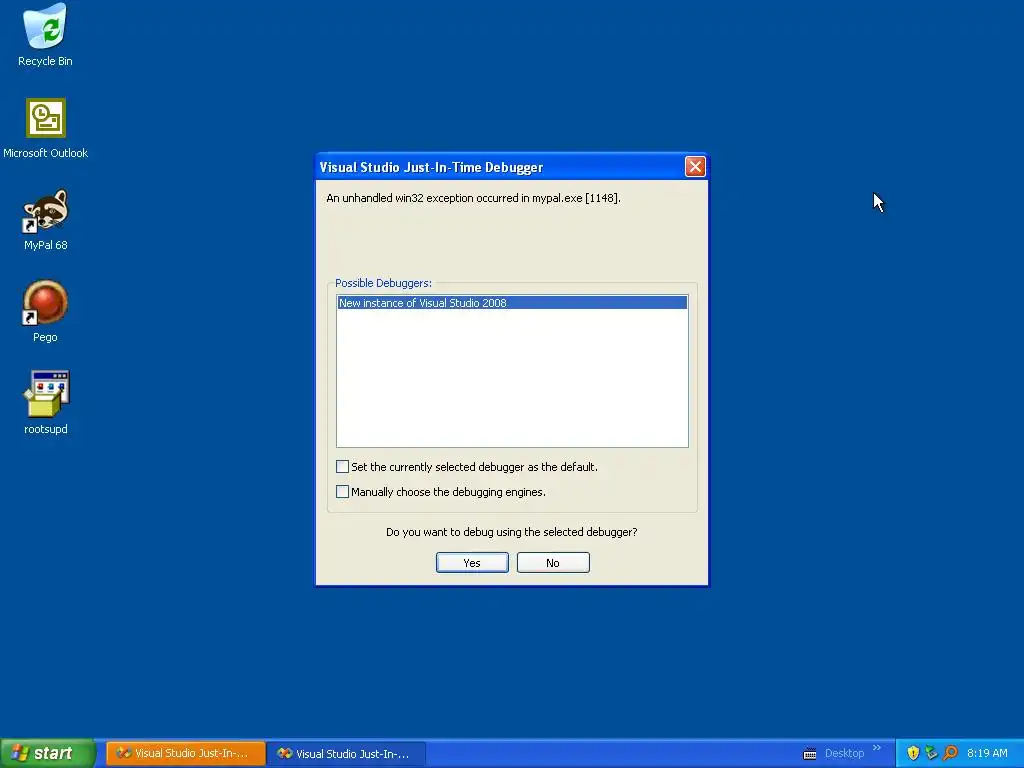The image size is (1024, 768).
Task: Switch to second Visual Studio Just-In taskbar button
Action: pos(347,753)
